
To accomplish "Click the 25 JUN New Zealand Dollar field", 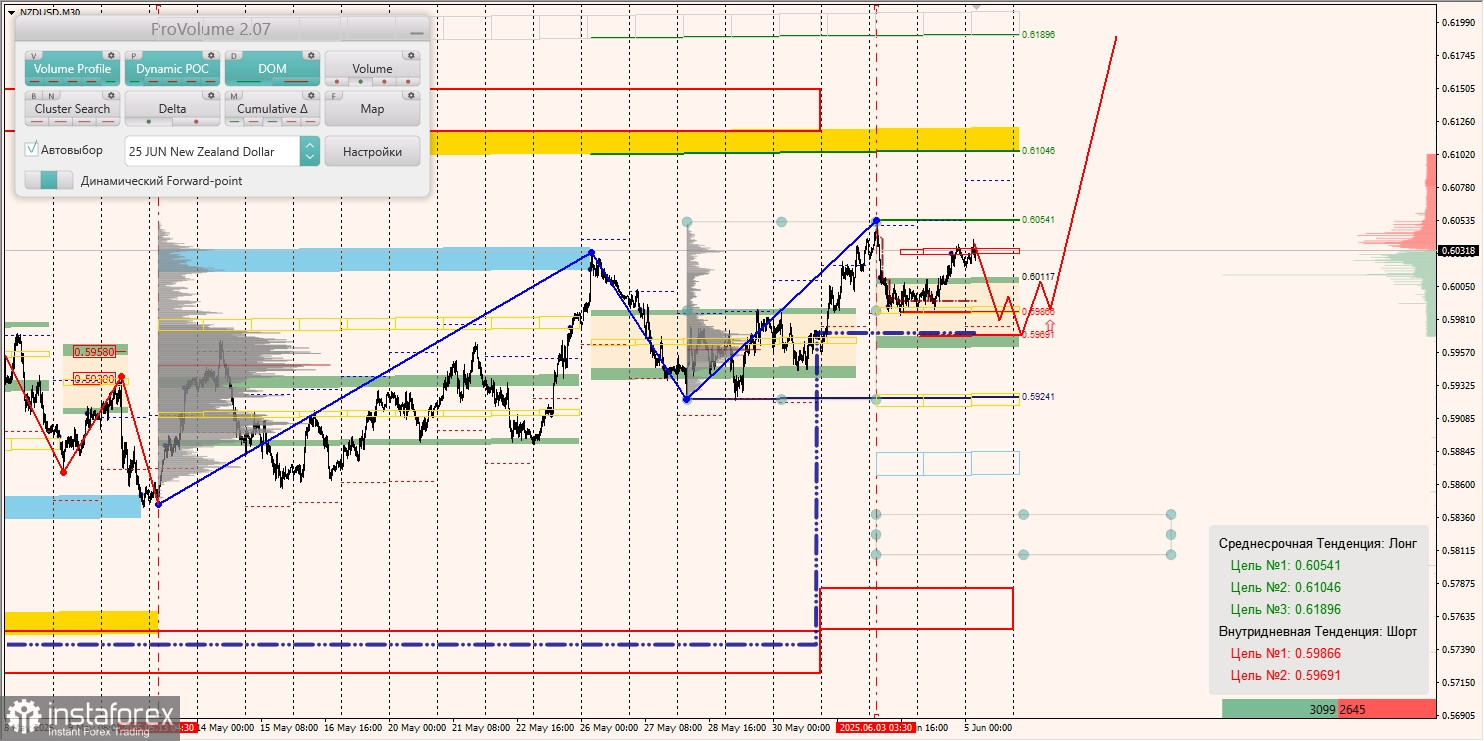I will tap(212, 151).
